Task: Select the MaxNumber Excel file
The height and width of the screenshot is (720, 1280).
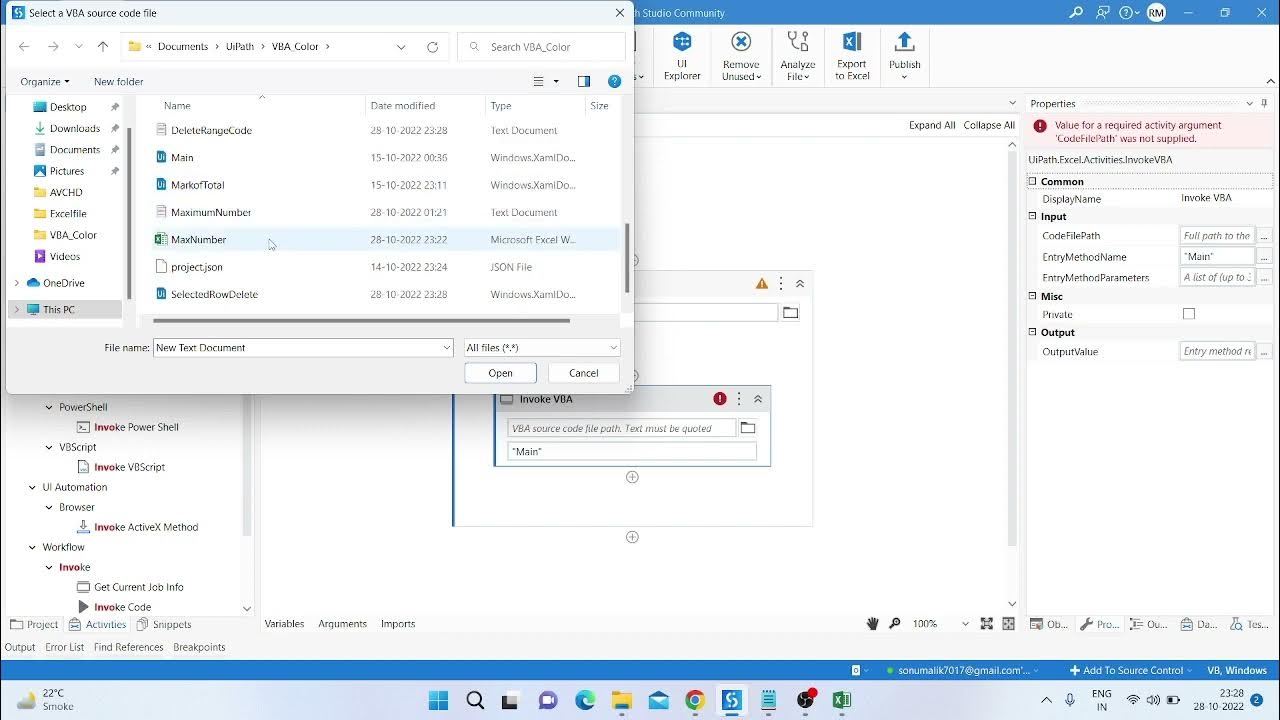Action: point(198,240)
